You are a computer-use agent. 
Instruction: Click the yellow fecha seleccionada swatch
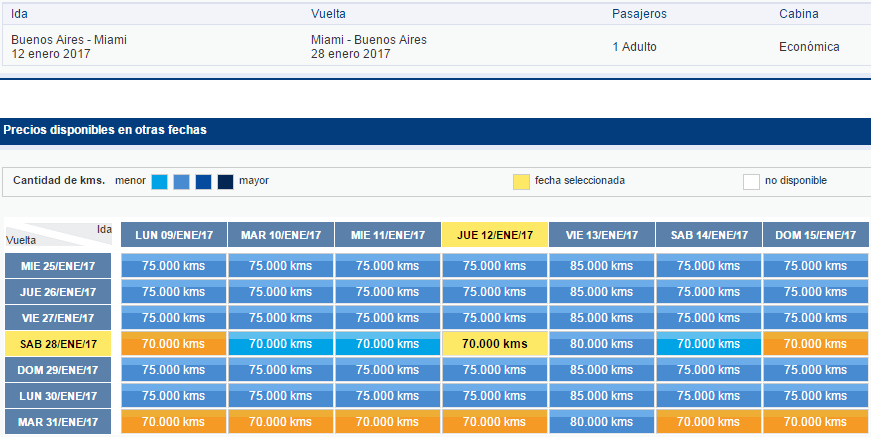click(521, 182)
